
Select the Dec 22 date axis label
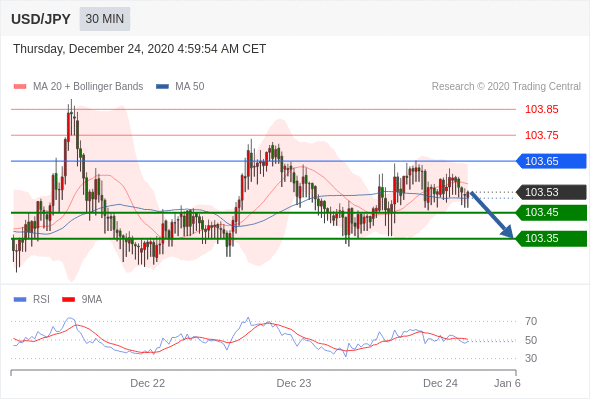[148, 383]
